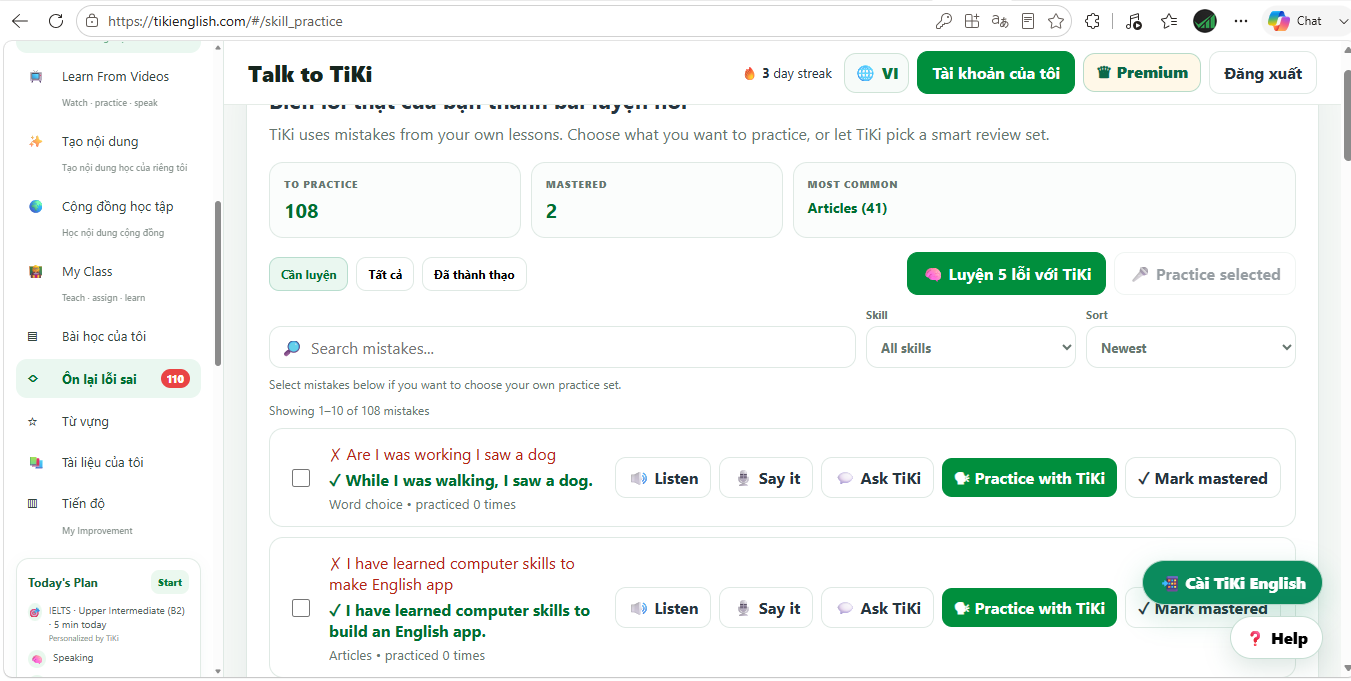The image size is (1351, 681).
Task: Select the Tất cả filter tab
Action: (x=385, y=274)
